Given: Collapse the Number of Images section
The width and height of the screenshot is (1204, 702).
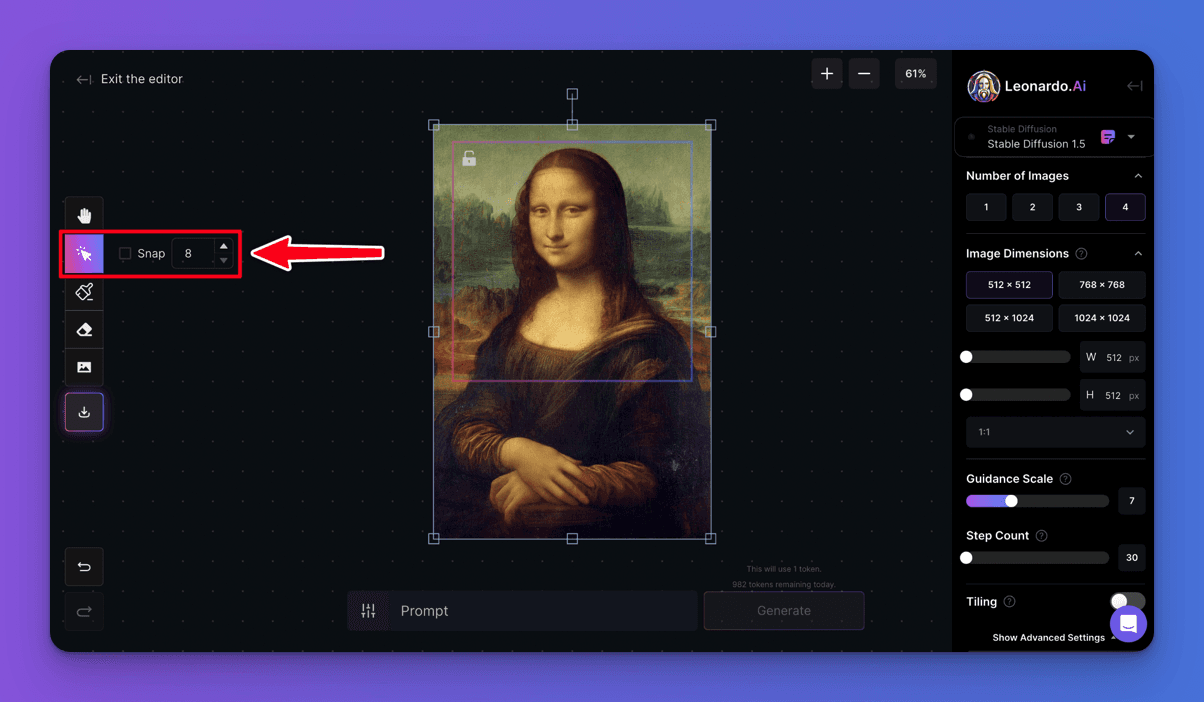Looking at the screenshot, I should click(1138, 176).
